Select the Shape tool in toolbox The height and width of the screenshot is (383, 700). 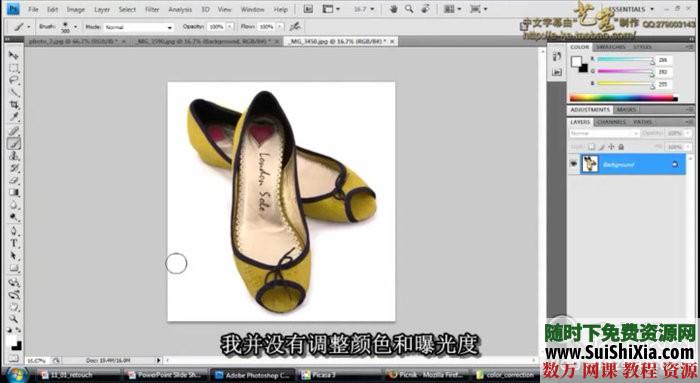pyautogui.click(x=14, y=268)
